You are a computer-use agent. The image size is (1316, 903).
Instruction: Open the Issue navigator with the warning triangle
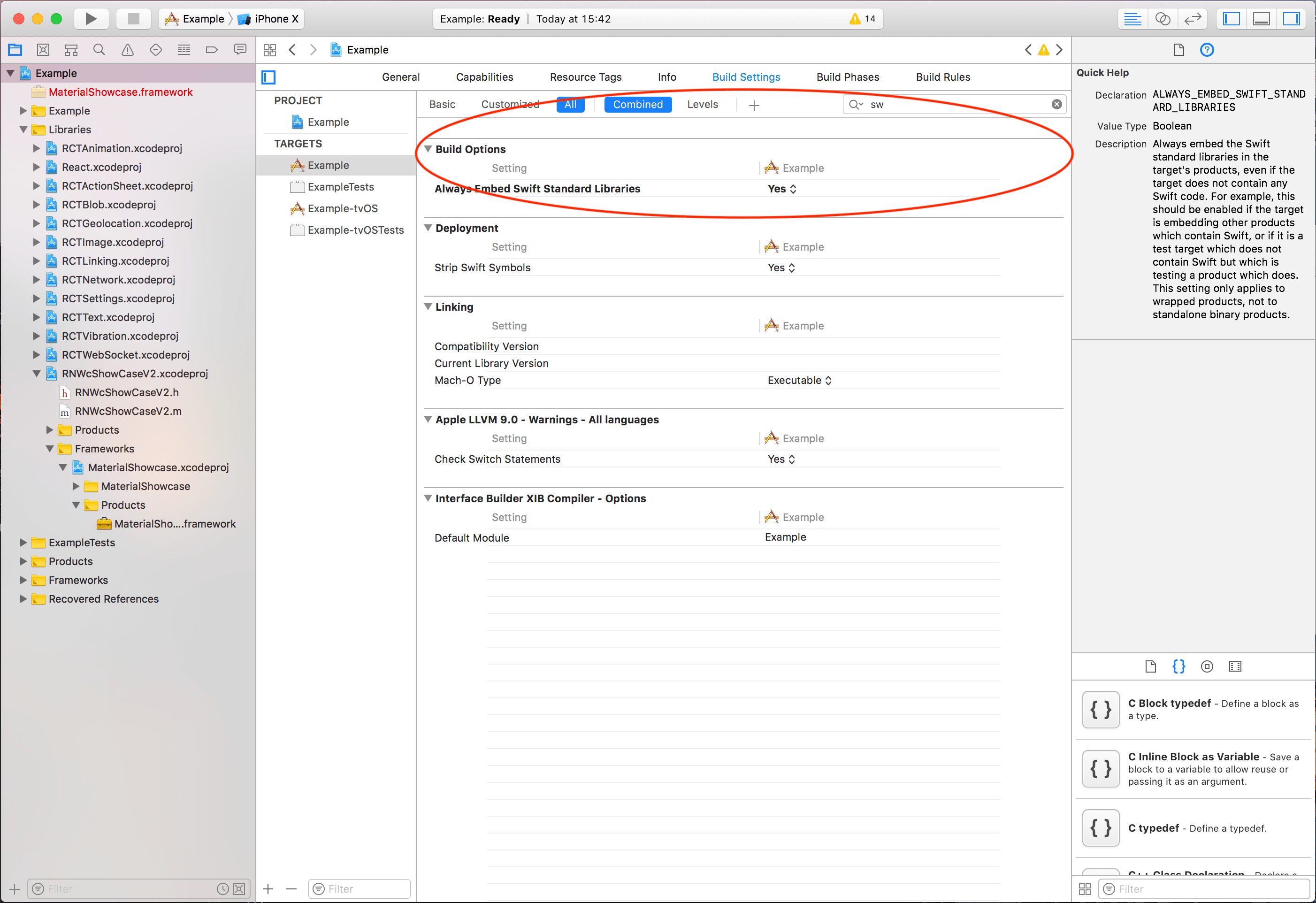pos(127,49)
